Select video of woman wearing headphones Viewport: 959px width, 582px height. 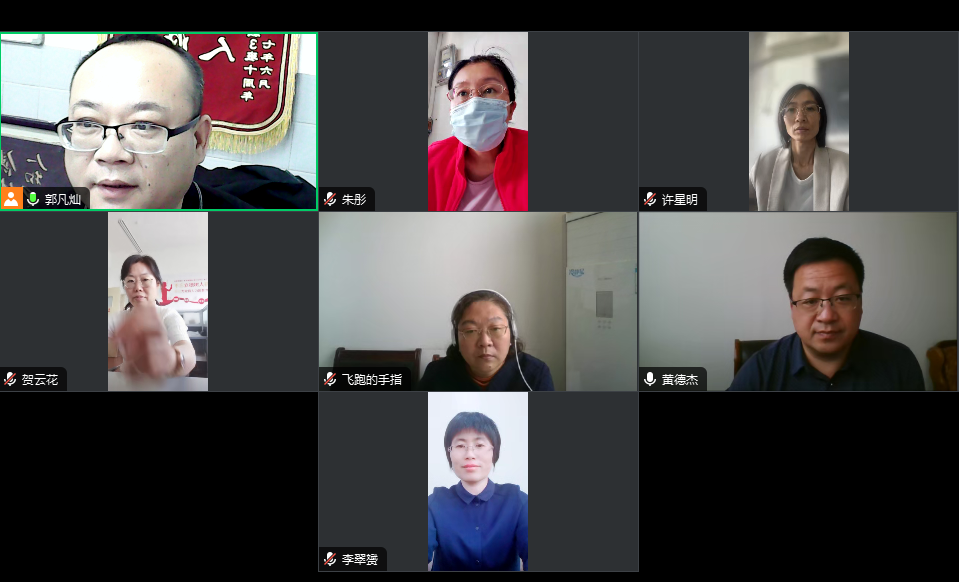[x=478, y=301]
